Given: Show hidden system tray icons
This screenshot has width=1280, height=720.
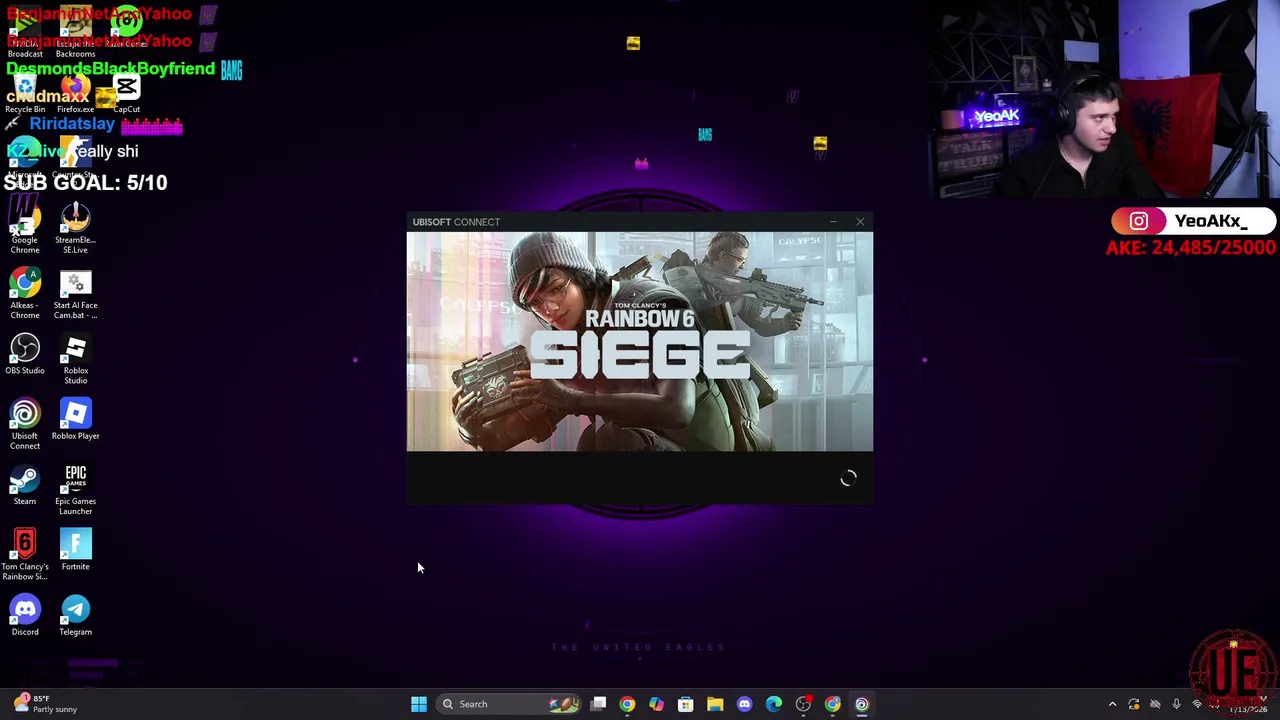Looking at the screenshot, I should pos(1112,705).
